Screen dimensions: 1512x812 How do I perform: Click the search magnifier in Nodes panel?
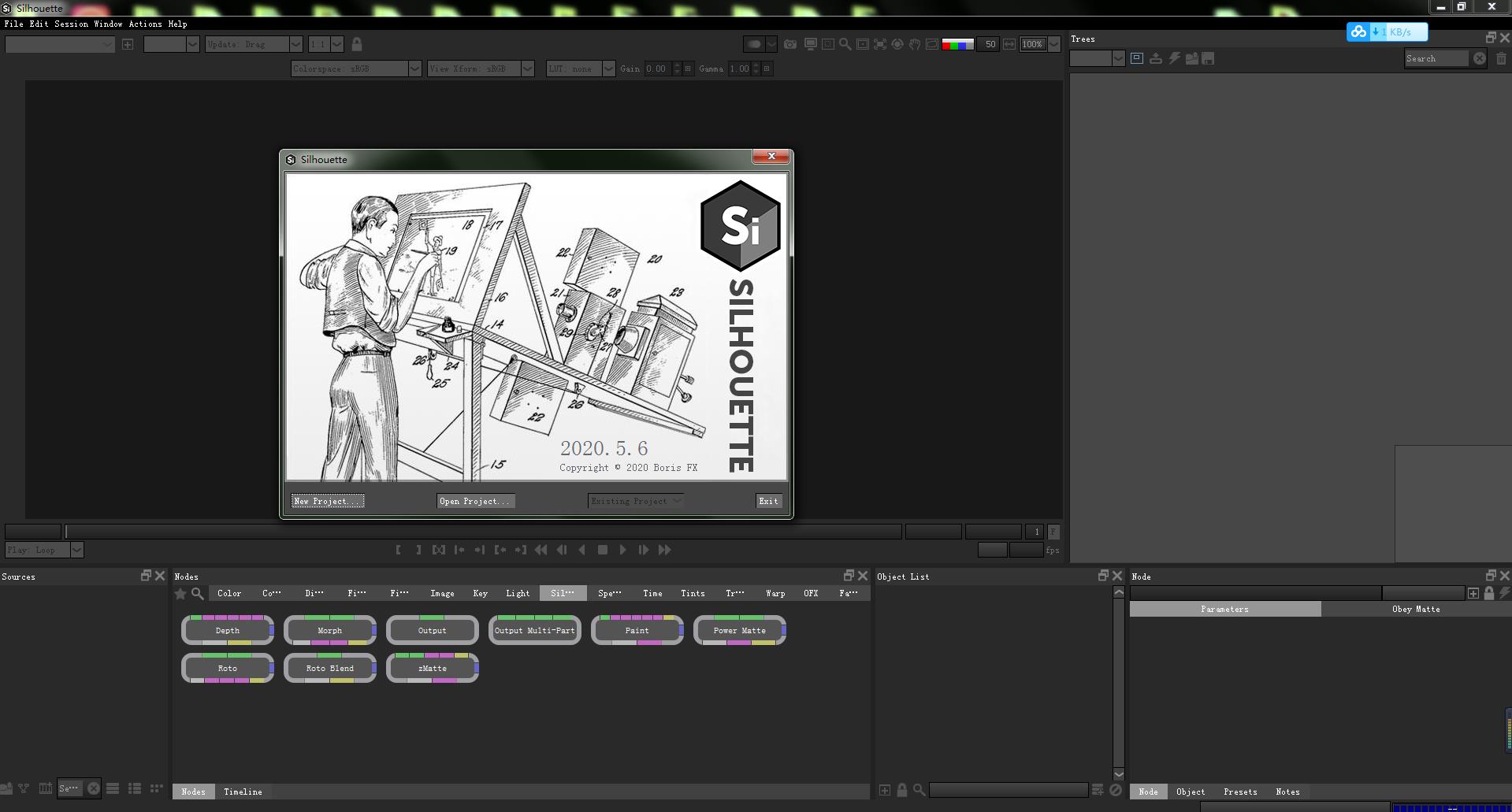pos(198,593)
